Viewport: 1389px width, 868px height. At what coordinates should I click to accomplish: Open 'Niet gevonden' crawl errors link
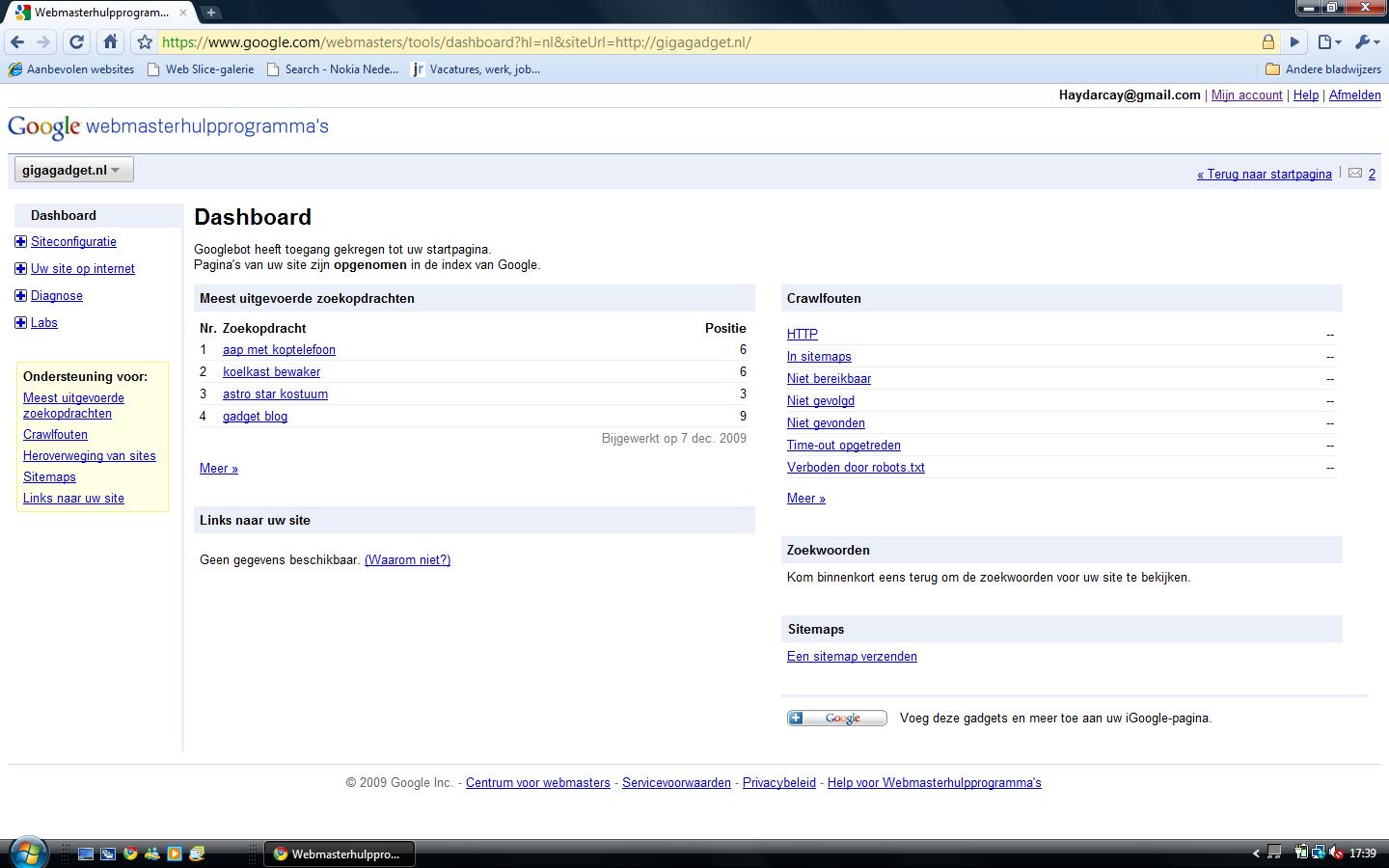point(826,423)
